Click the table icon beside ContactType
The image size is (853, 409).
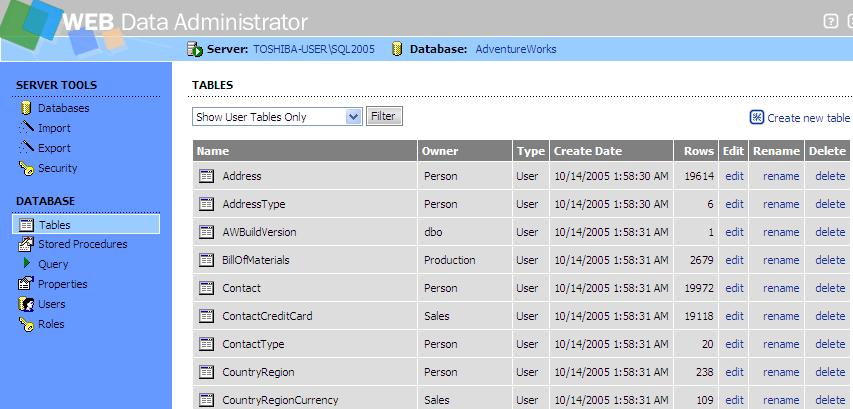[x=206, y=344]
